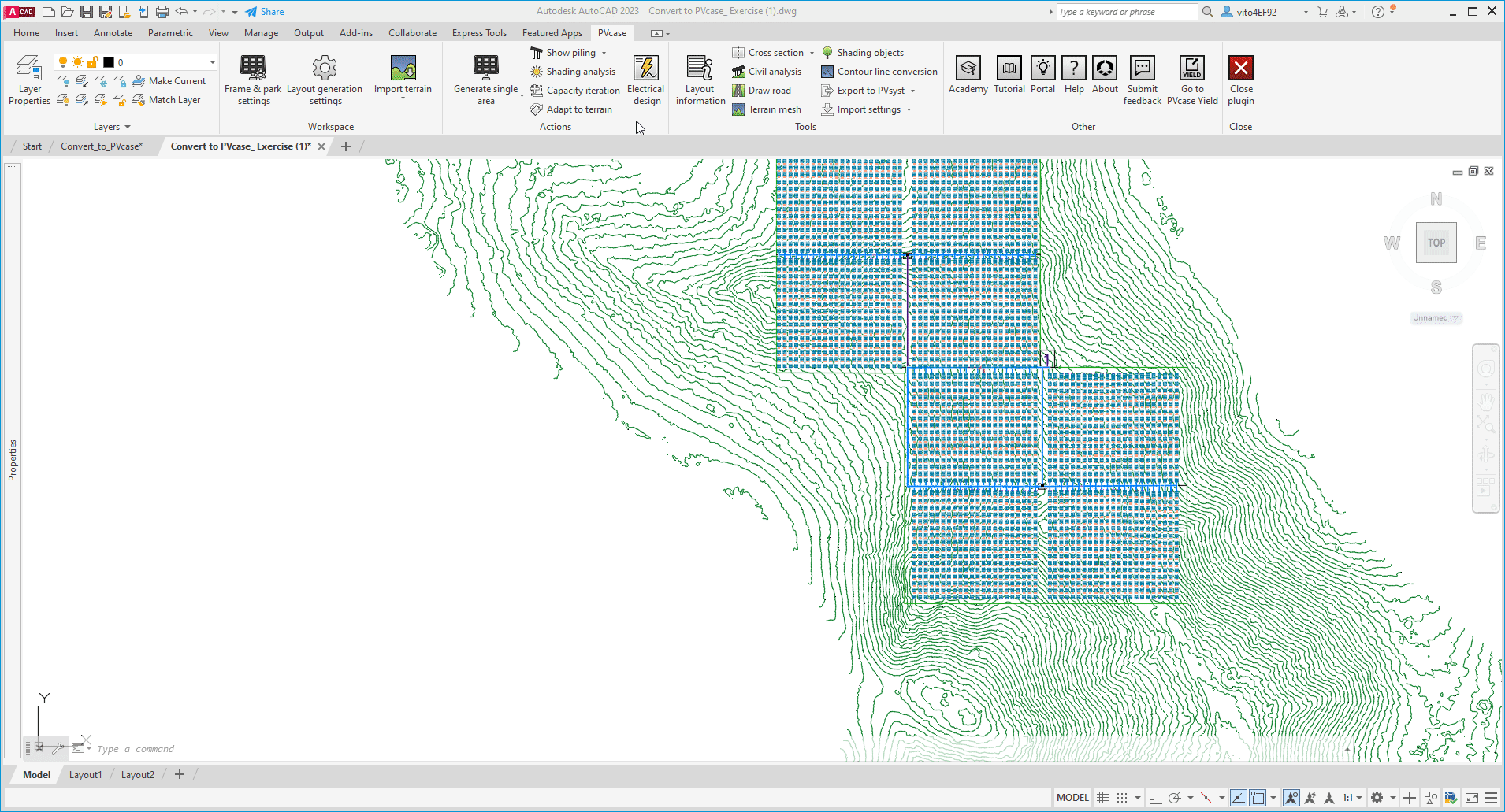The width and height of the screenshot is (1505, 812).
Task: Open PVcase Help
Action: click(1074, 75)
